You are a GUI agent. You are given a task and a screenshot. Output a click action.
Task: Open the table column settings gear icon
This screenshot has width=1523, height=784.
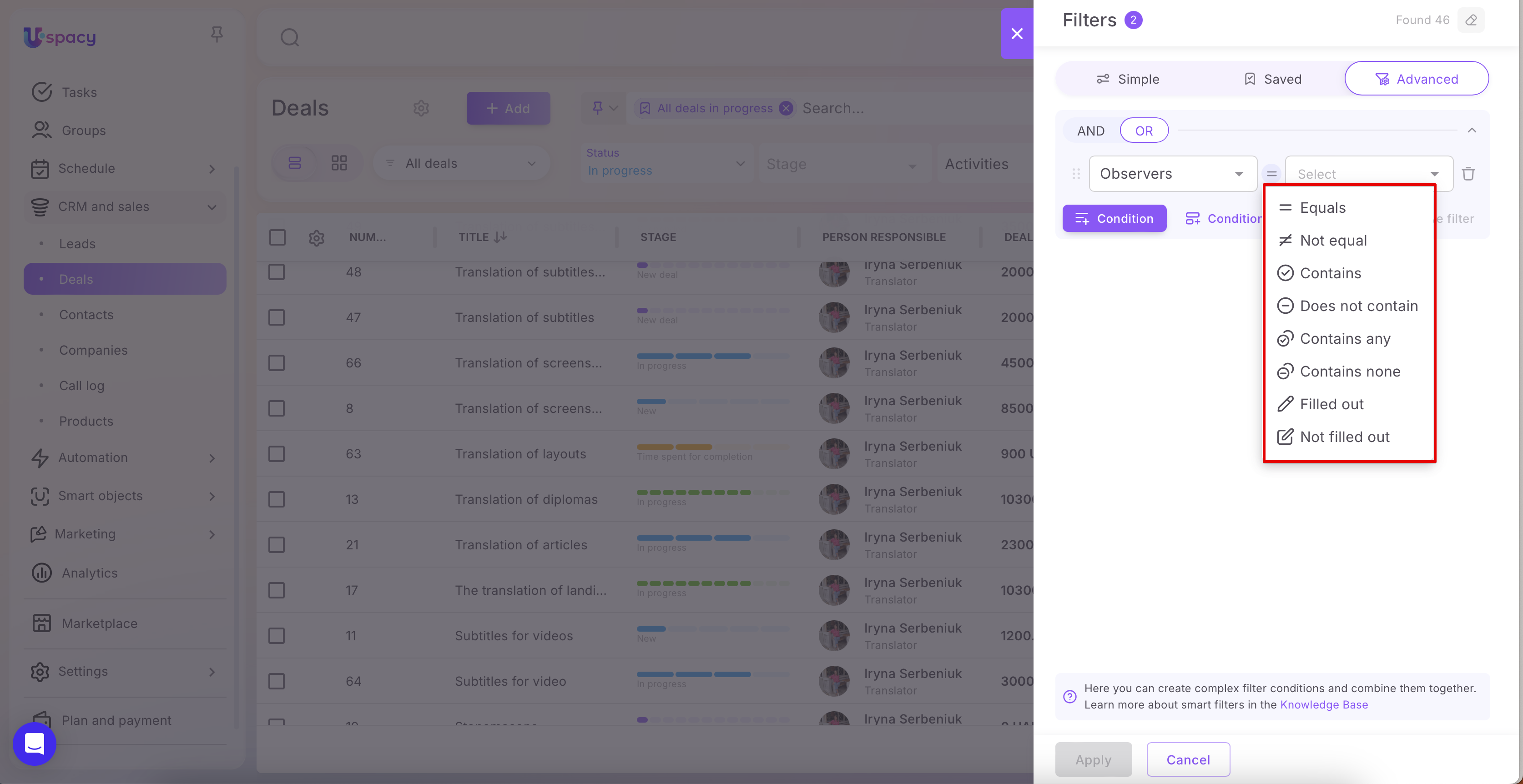click(316, 238)
